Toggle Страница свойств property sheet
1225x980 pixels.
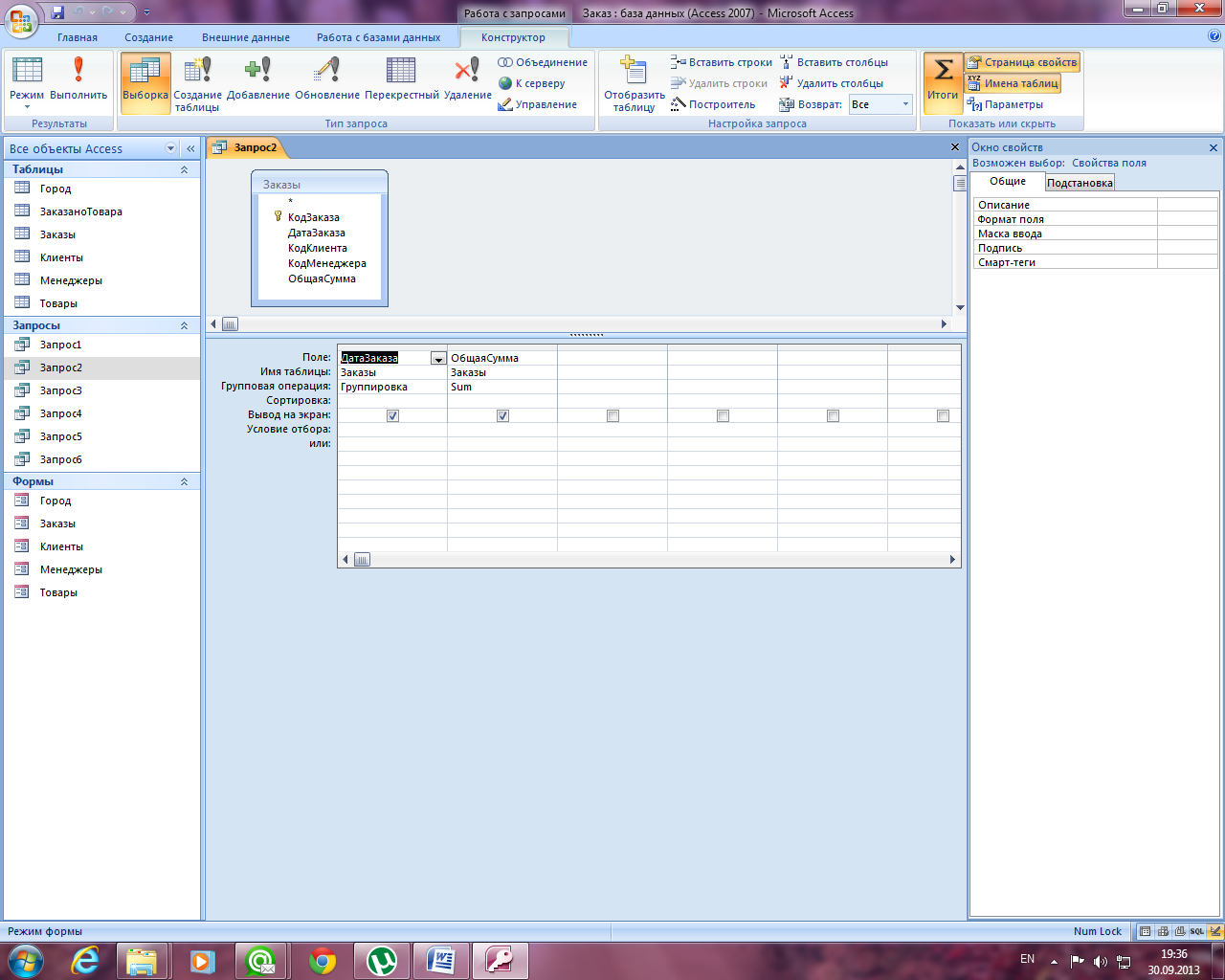pos(1022,62)
